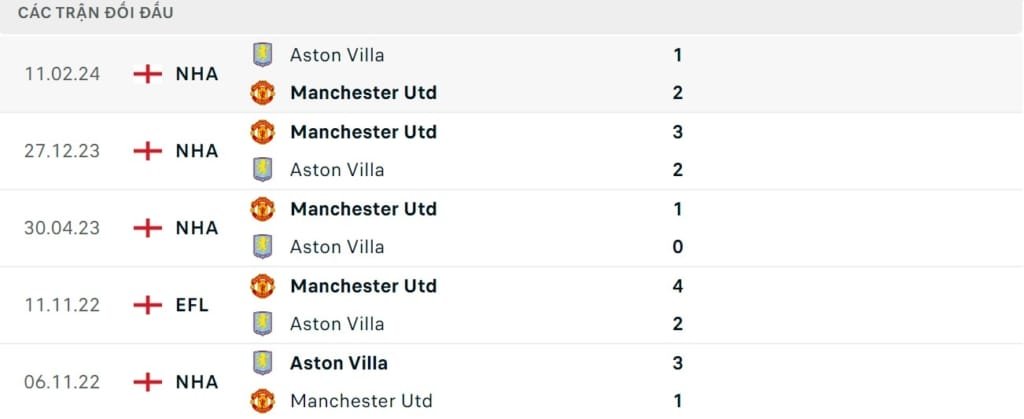Click Aston Villa crest in 27.12.23 match
This screenshot has height=419, width=1024.
(262, 170)
